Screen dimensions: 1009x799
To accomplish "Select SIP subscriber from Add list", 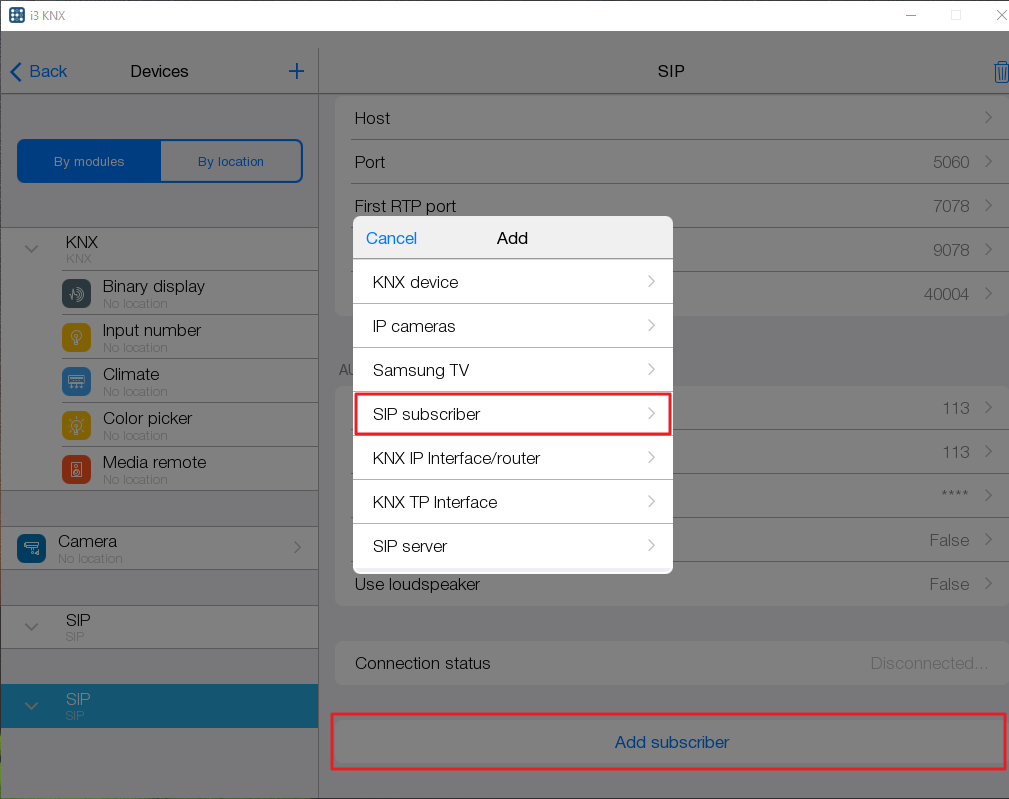I will pos(512,414).
